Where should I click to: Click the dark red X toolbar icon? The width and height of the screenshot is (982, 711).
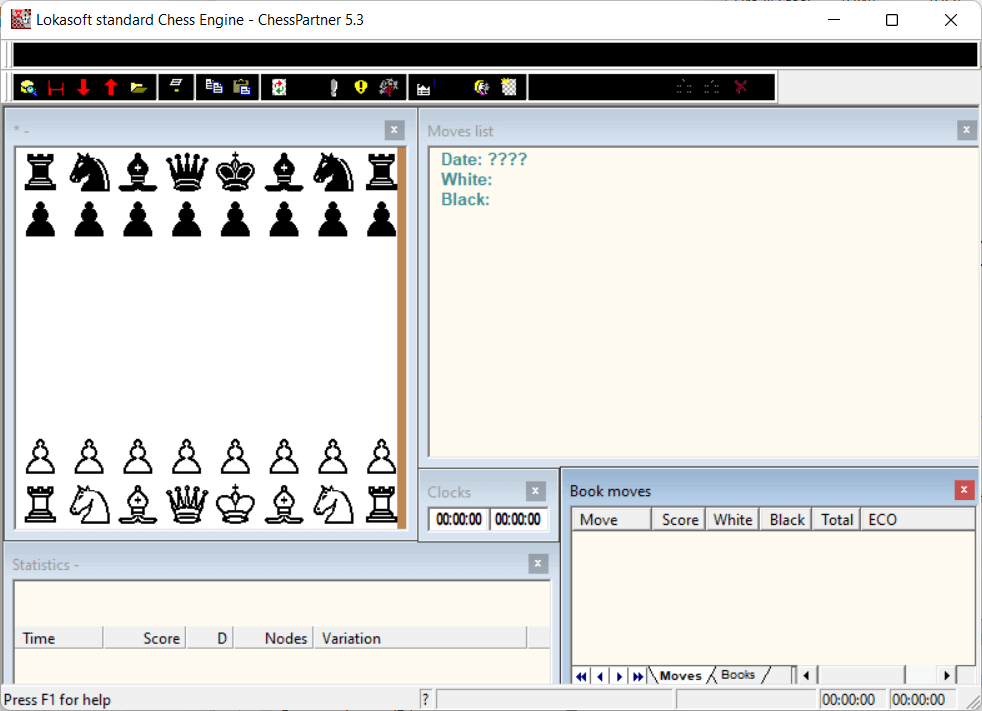[x=741, y=86]
